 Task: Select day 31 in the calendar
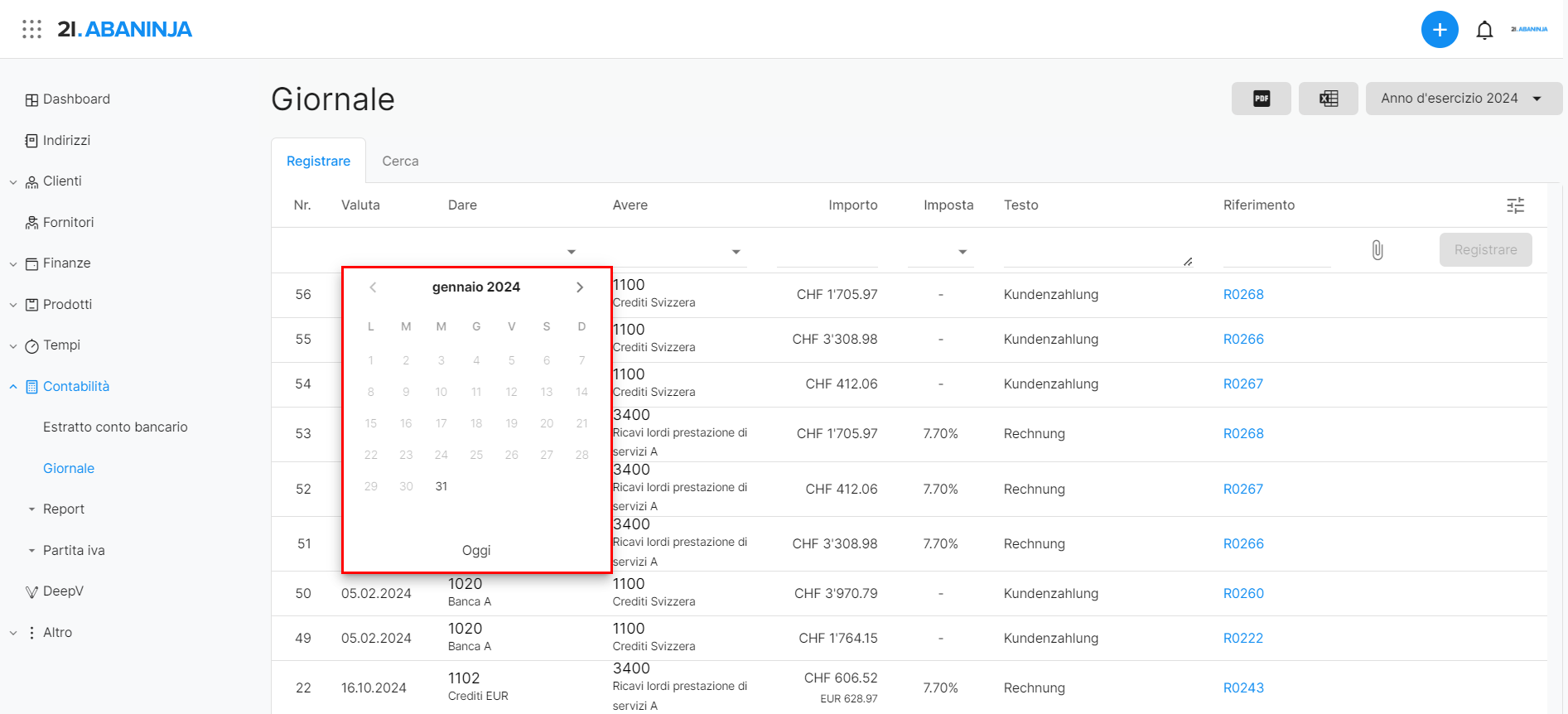(x=441, y=486)
